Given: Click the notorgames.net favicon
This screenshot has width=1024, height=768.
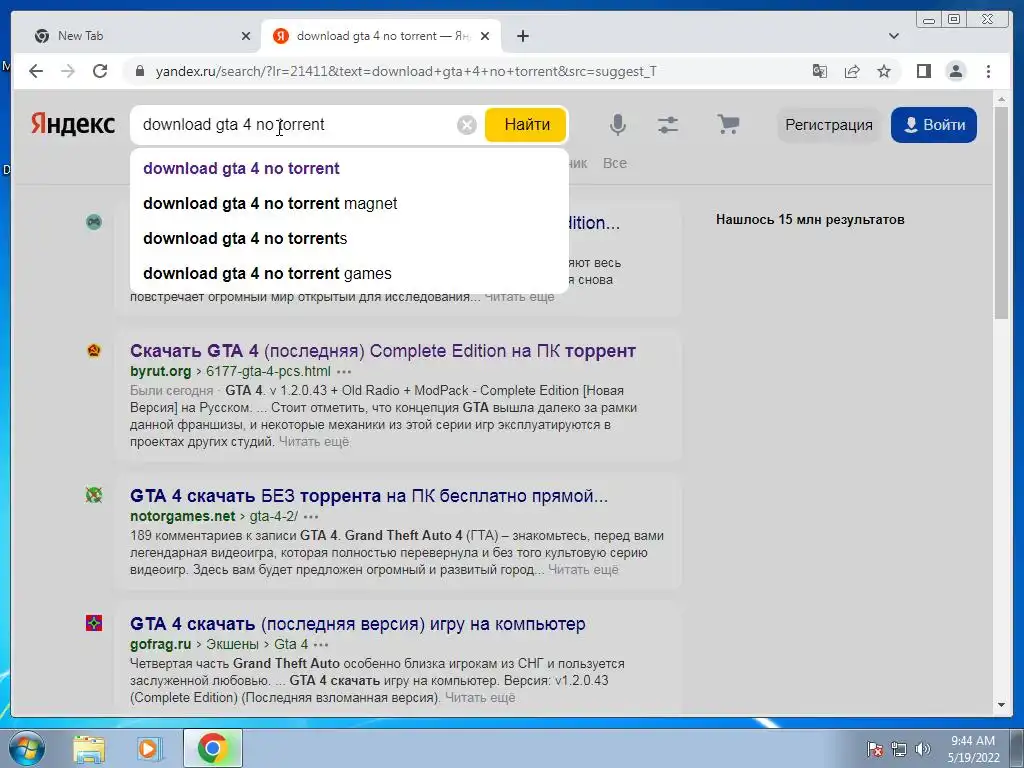Looking at the screenshot, I should point(94,495).
